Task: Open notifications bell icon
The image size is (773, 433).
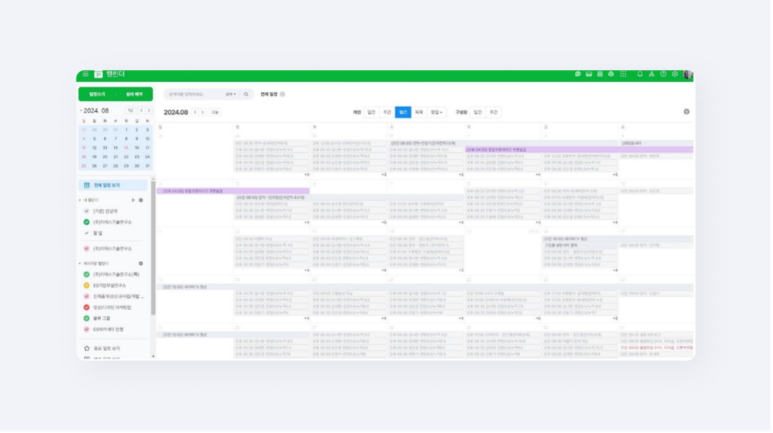Action: (640, 74)
